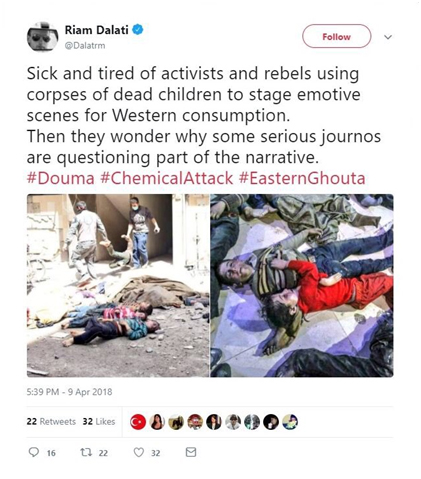Open the last liker avatar in row
Screen dimensions: 421x479
(x=290, y=422)
